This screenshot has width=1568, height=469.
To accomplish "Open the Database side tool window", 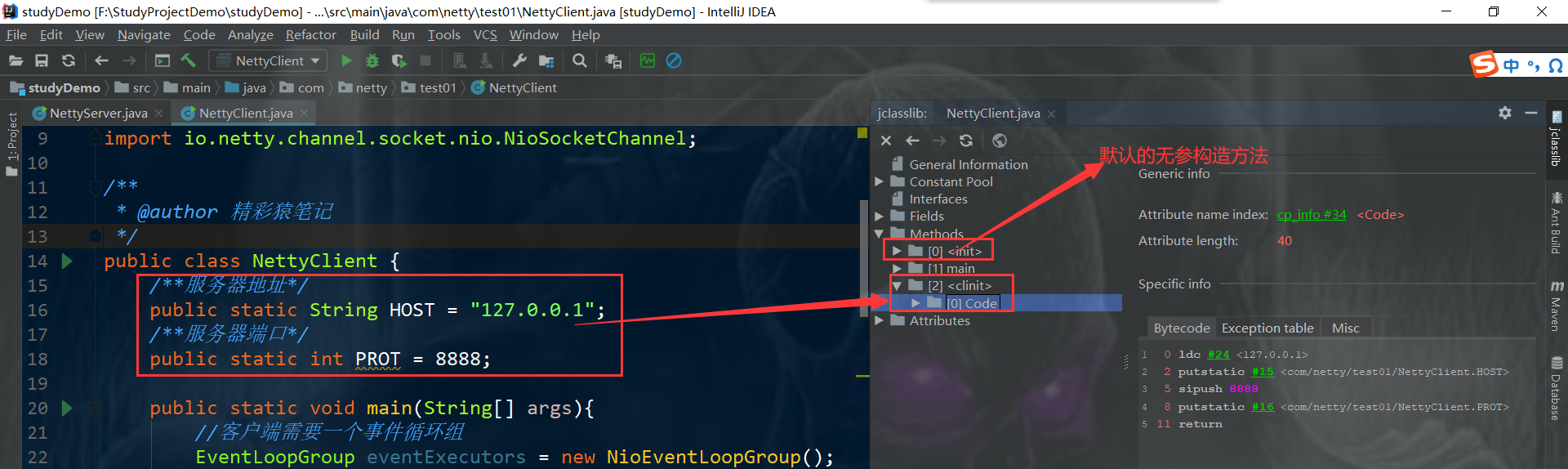I will pyautogui.click(x=1557, y=388).
